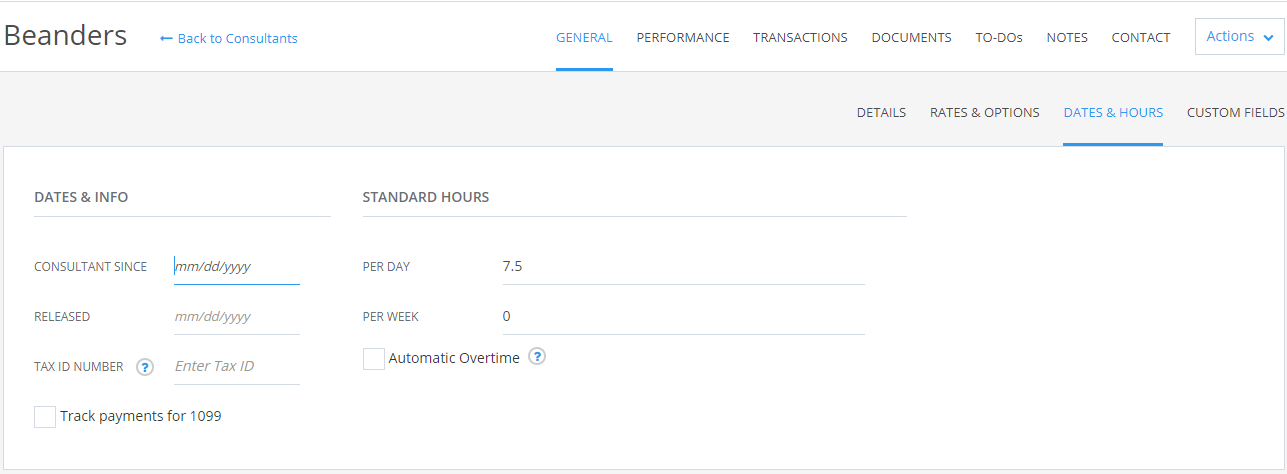Edit the Per Day hours field

click(x=682, y=267)
